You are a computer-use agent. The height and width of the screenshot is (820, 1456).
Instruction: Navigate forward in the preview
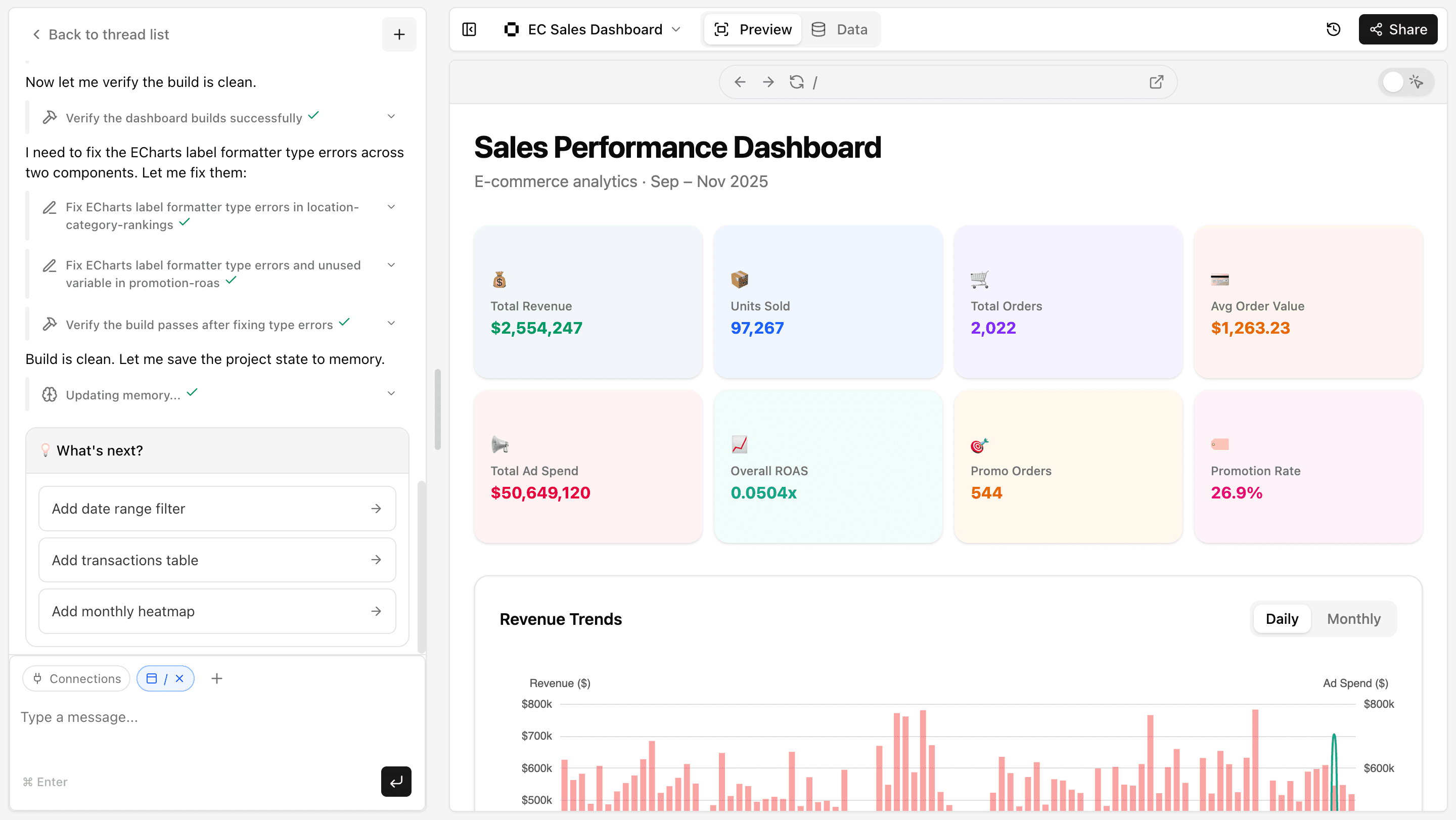[x=767, y=82]
